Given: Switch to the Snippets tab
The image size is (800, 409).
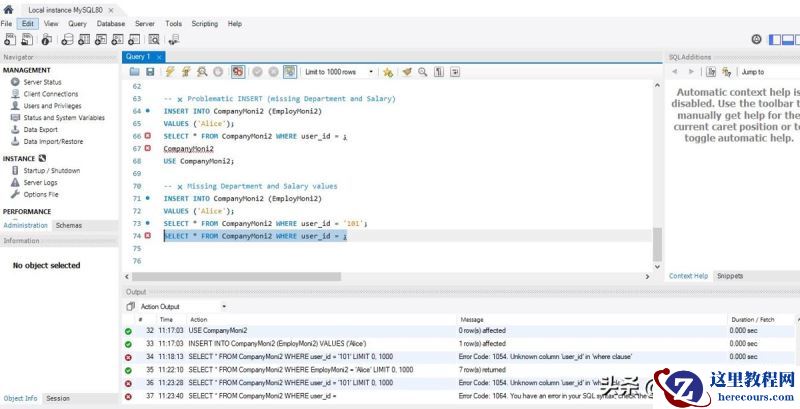Looking at the screenshot, I should (730, 276).
